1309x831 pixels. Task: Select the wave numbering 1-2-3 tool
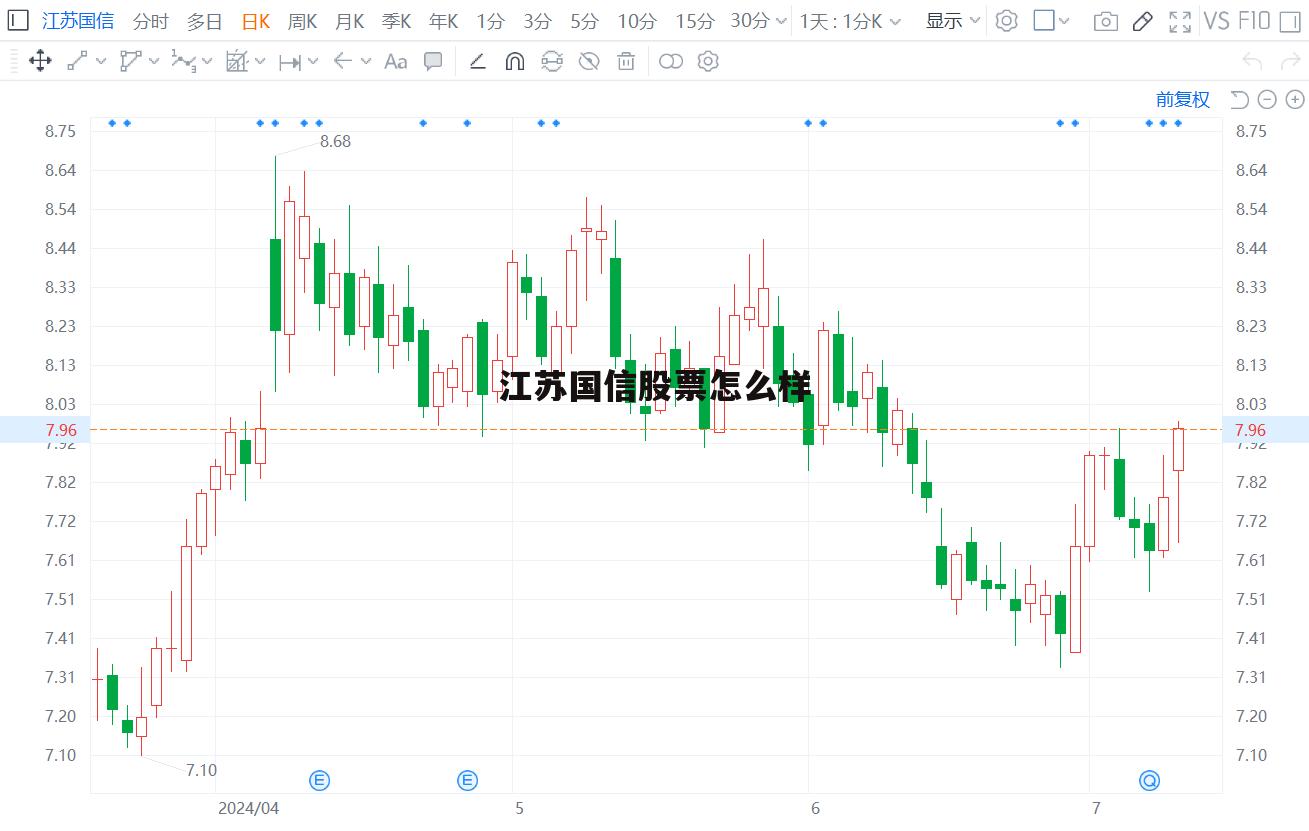183,61
